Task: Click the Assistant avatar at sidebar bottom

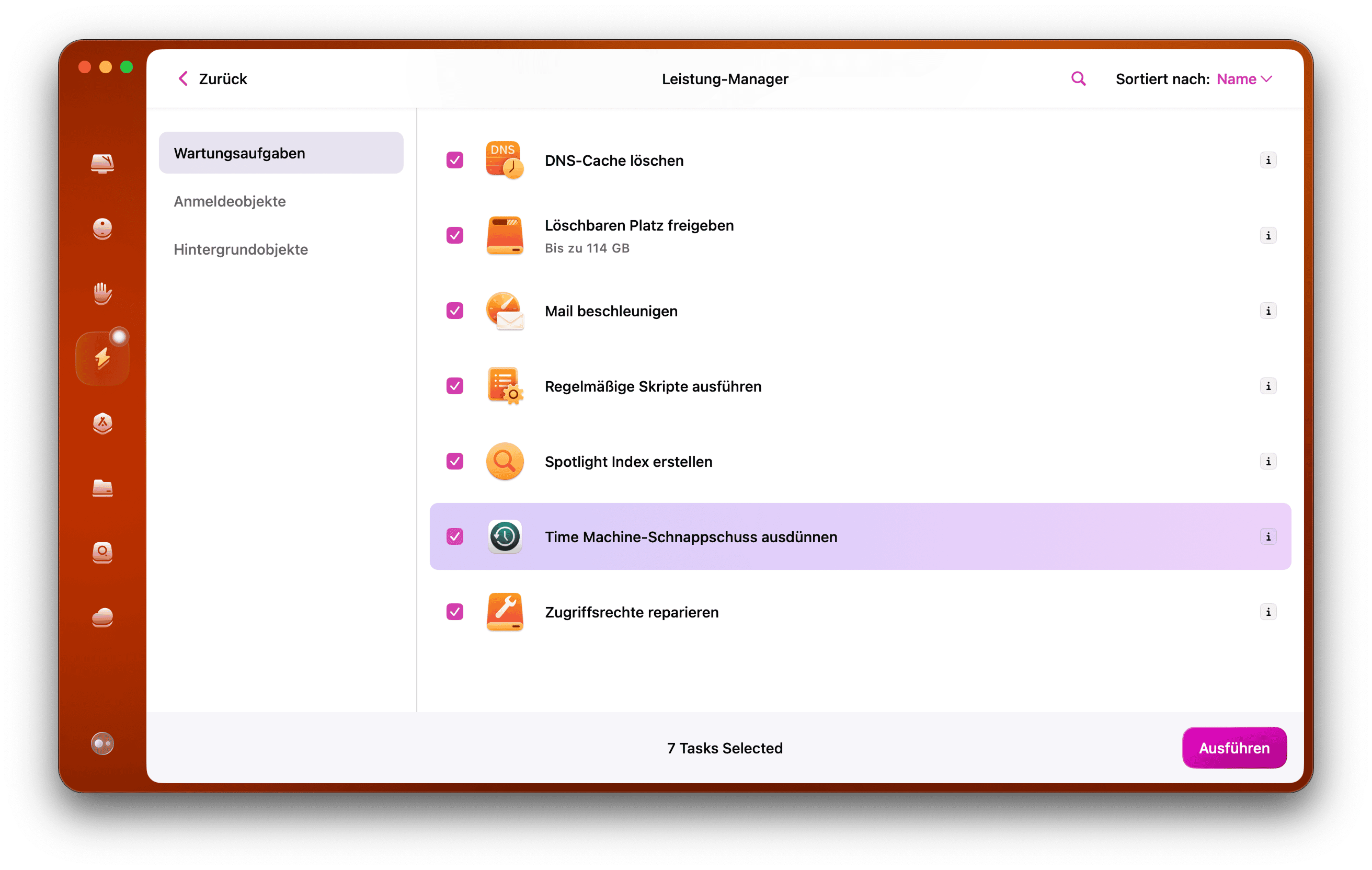Action: pyautogui.click(x=101, y=743)
